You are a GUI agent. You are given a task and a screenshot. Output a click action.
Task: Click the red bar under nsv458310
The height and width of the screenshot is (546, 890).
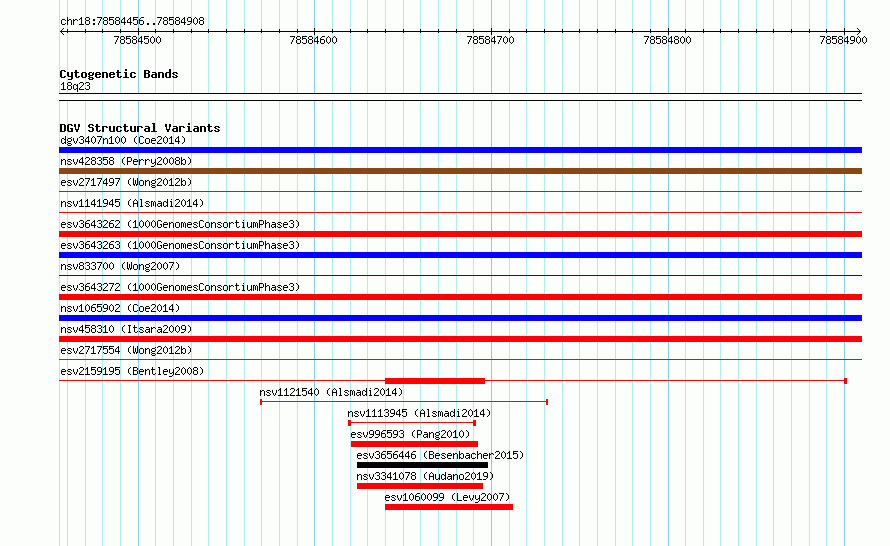(x=460, y=339)
